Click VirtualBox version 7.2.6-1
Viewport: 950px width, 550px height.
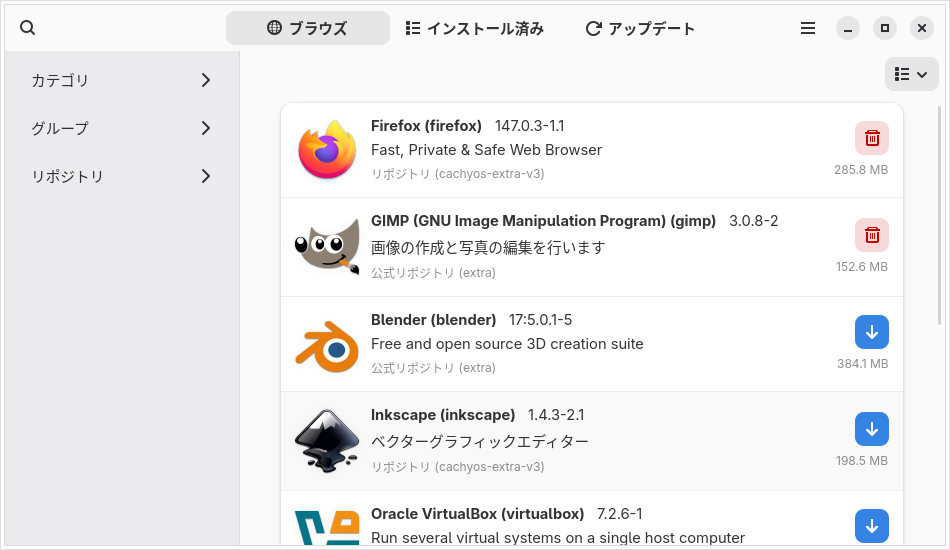(619, 514)
